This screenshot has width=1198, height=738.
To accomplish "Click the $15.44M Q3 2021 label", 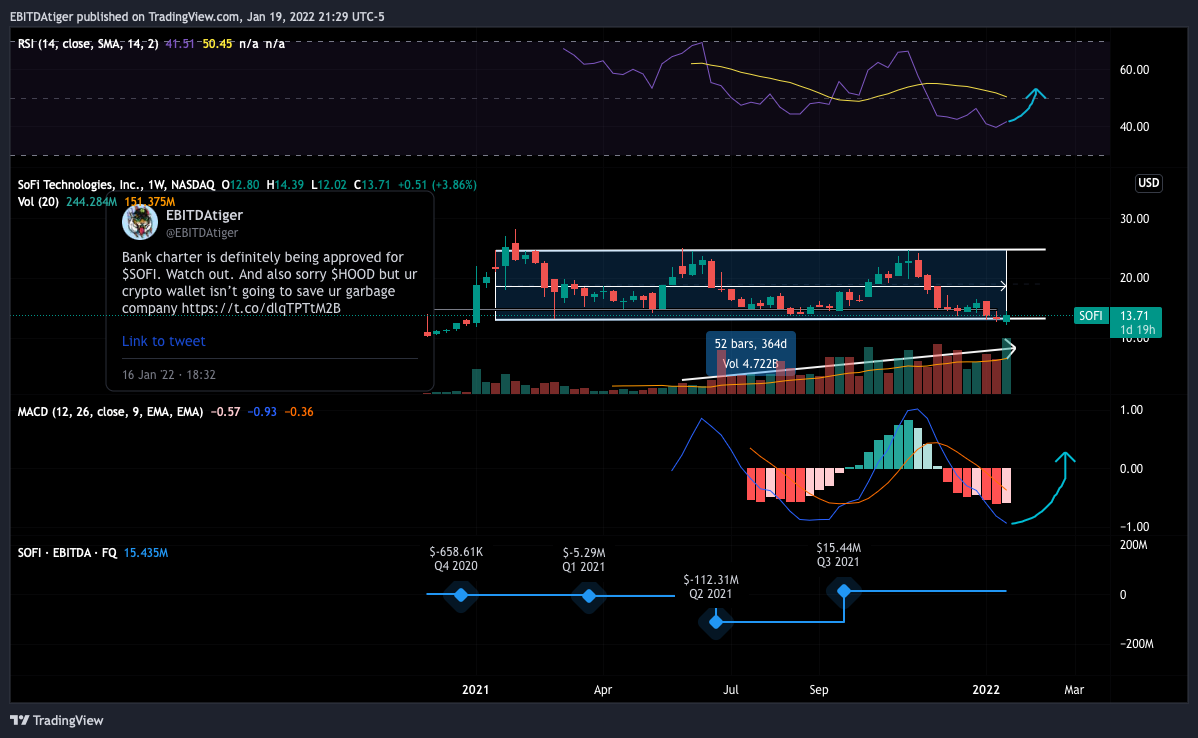I will 838,555.
